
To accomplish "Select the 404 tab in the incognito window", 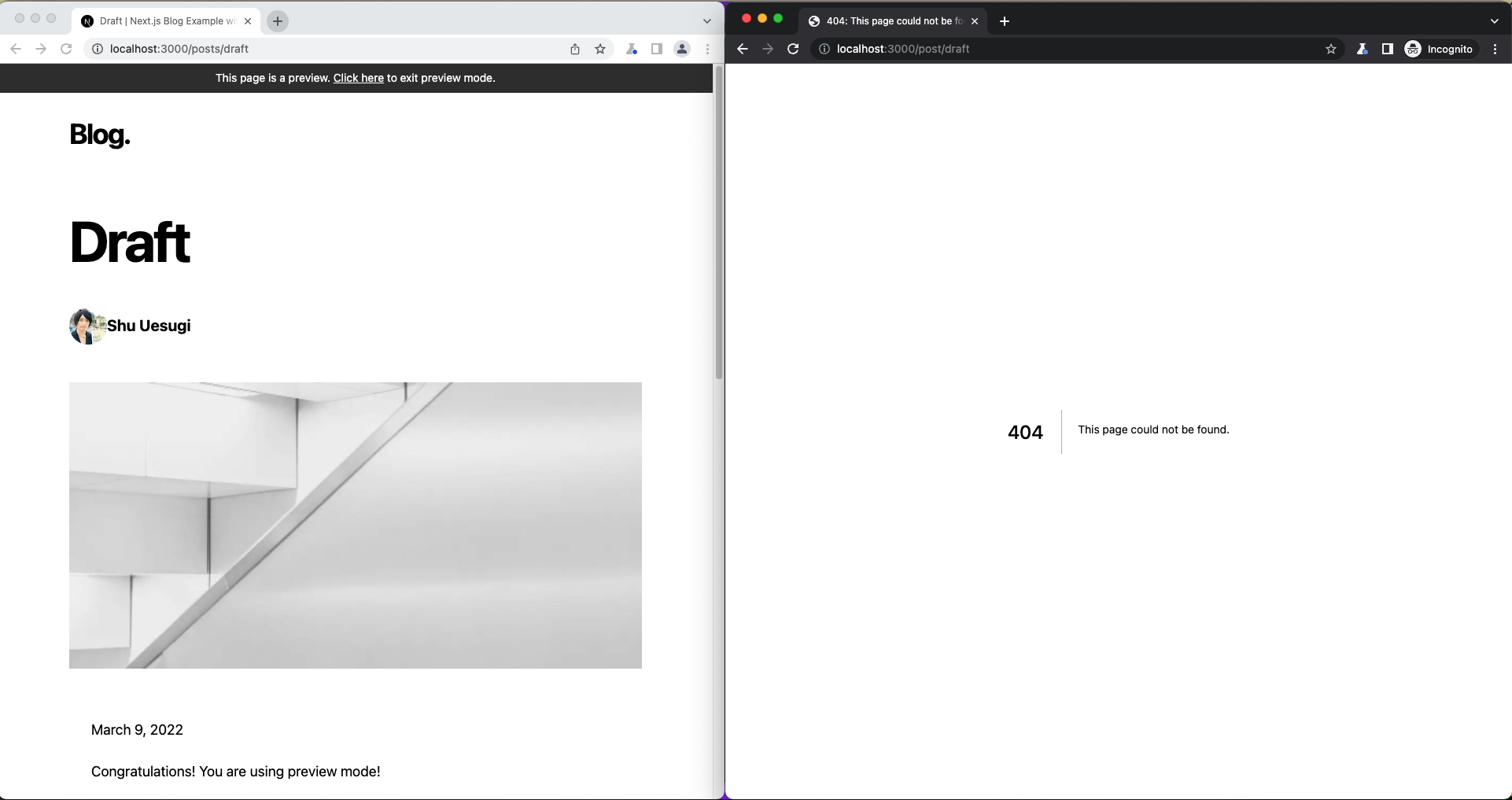I will [889, 21].
